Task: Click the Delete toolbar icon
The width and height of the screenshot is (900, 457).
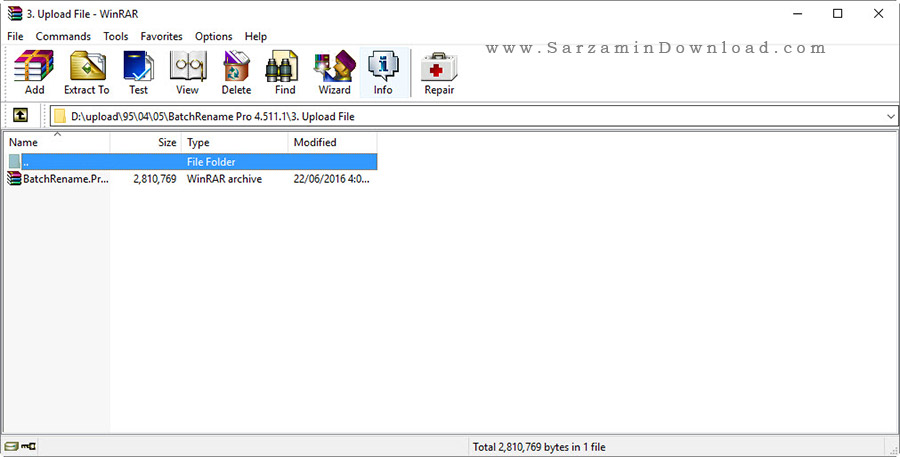Action: (x=236, y=72)
